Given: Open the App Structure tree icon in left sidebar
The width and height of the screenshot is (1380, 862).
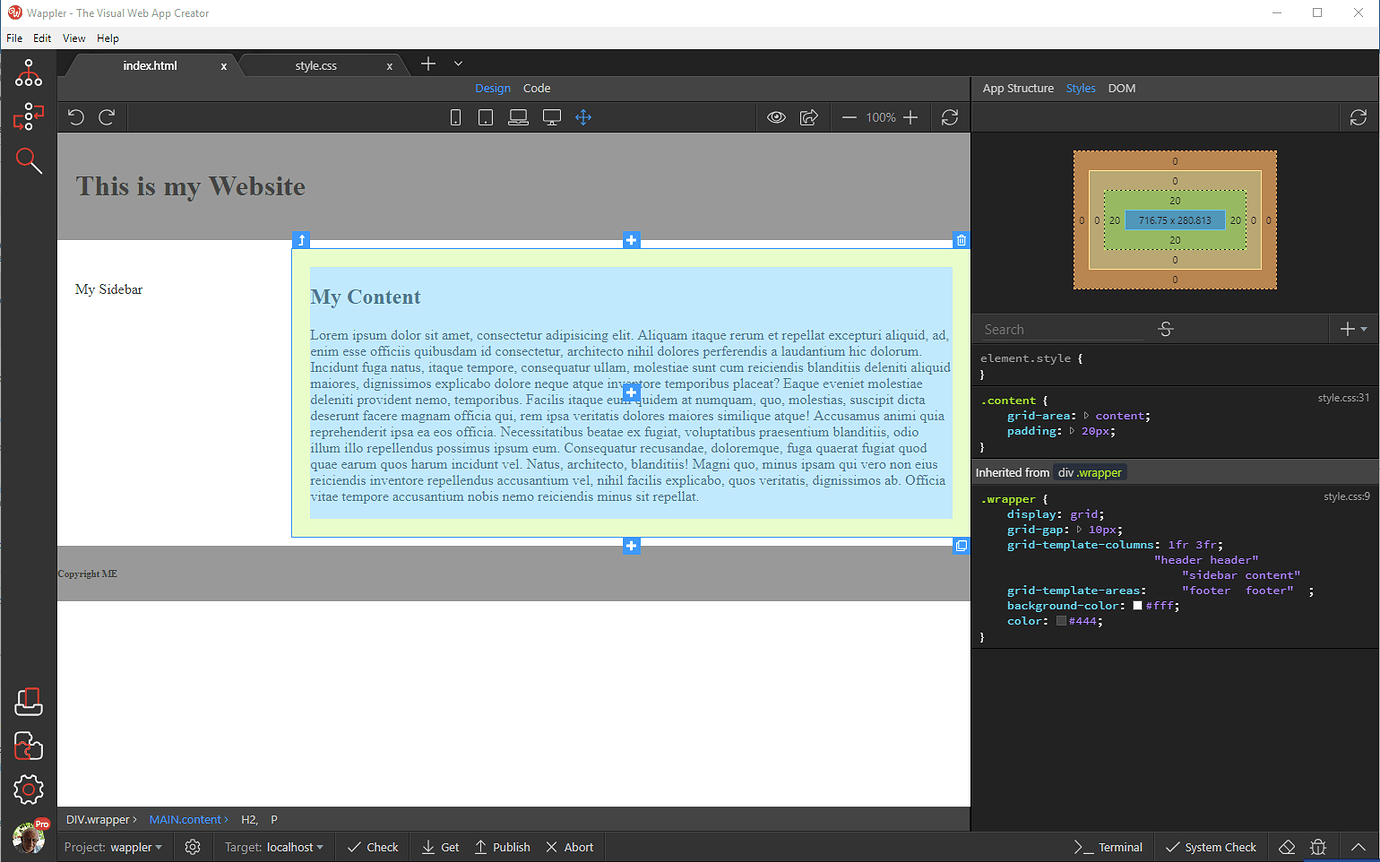Looking at the screenshot, I should point(28,72).
